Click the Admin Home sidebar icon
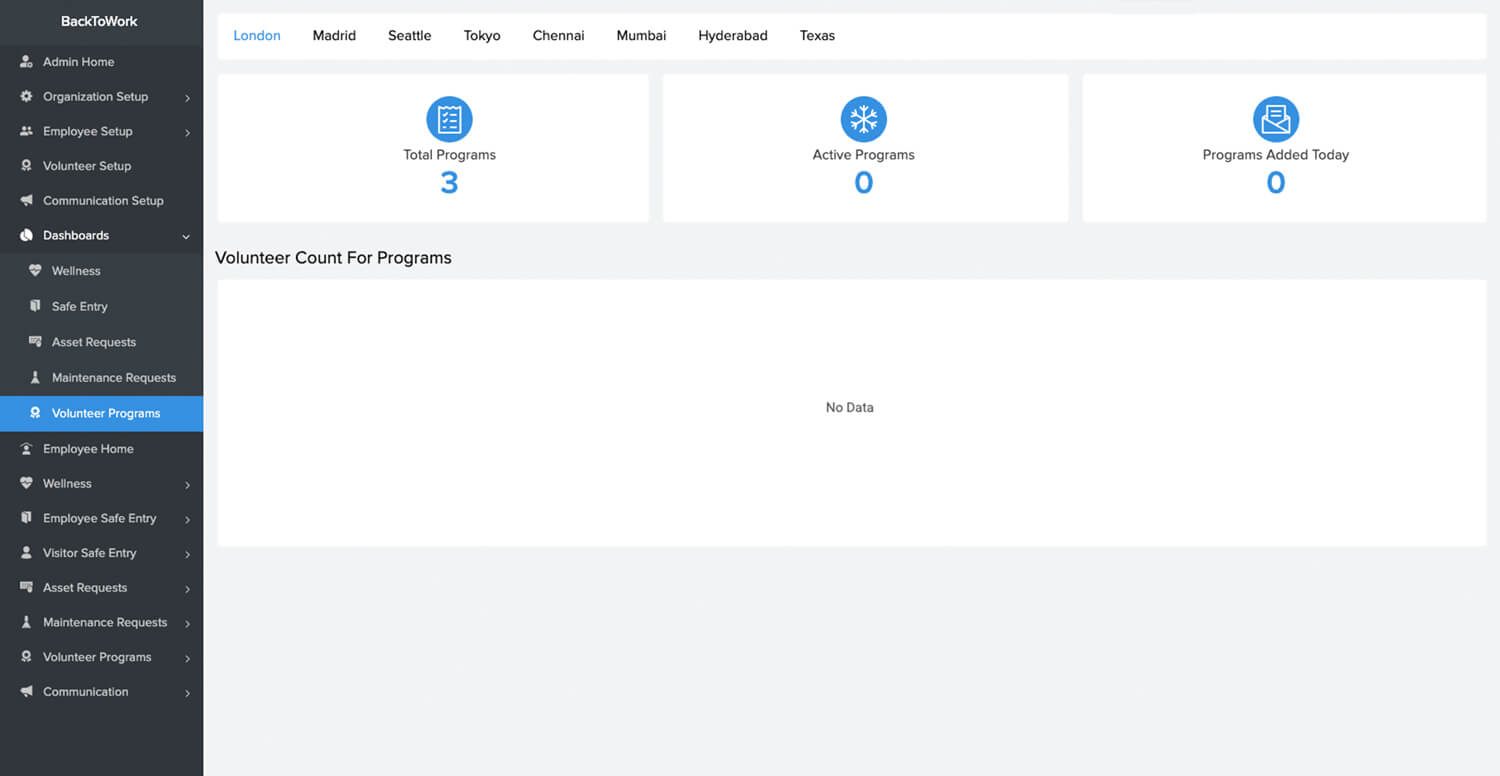1500x776 pixels. click(x=27, y=62)
